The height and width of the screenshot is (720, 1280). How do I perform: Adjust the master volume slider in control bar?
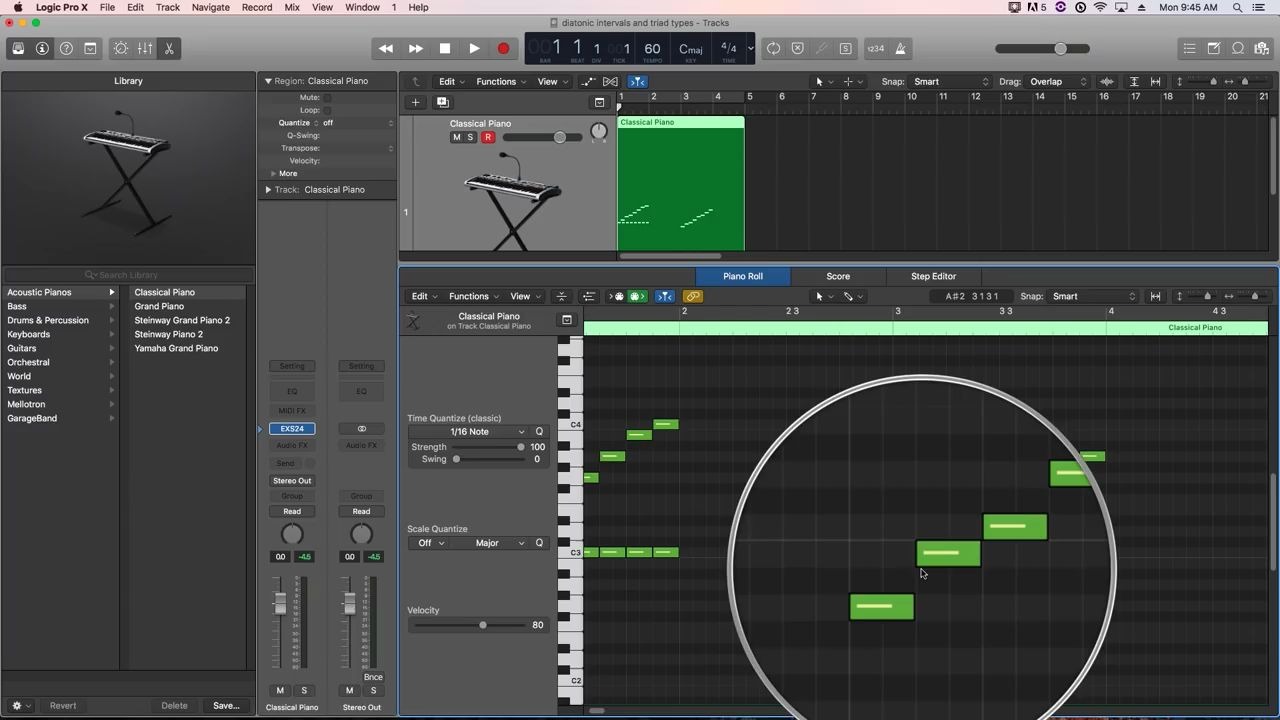(1042, 48)
